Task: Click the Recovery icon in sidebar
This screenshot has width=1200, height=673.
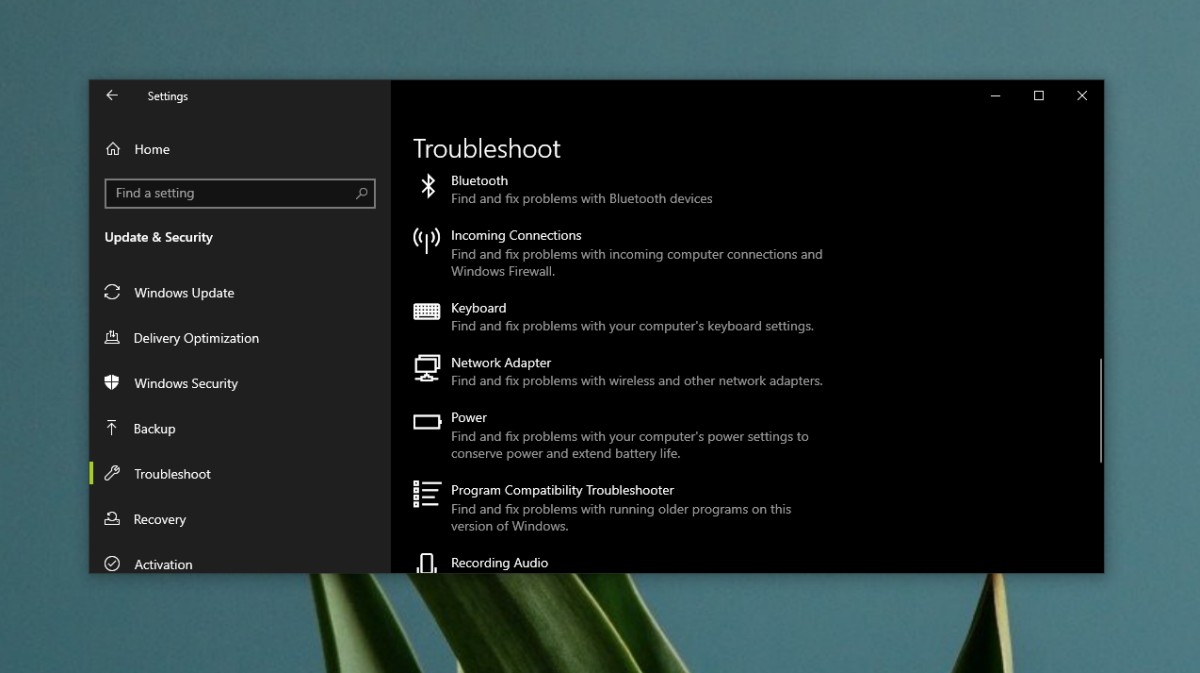Action: 112,519
